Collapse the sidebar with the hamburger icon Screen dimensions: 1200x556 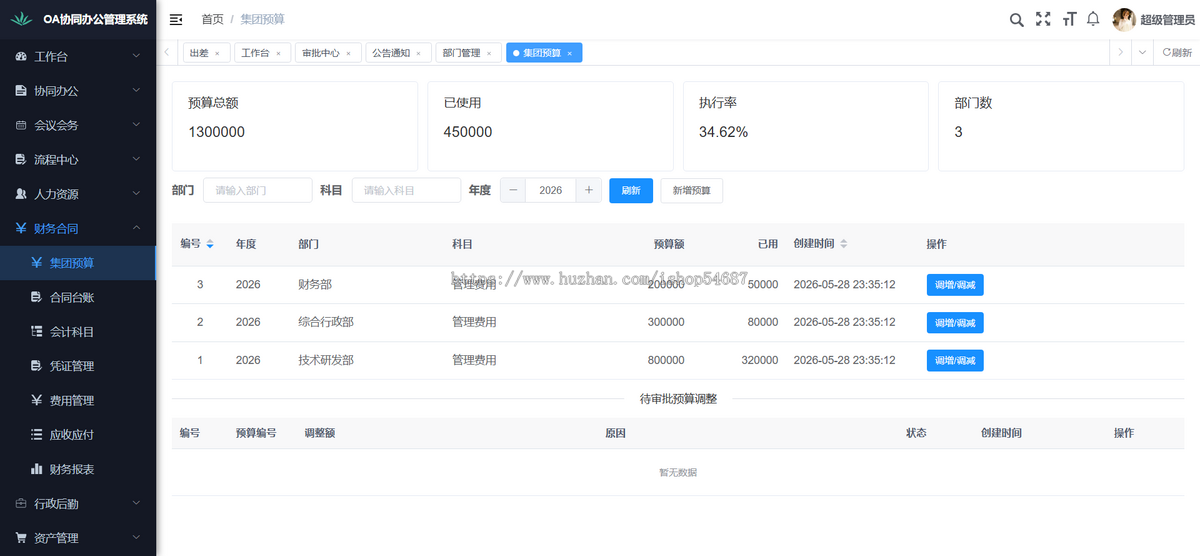[176, 19]
